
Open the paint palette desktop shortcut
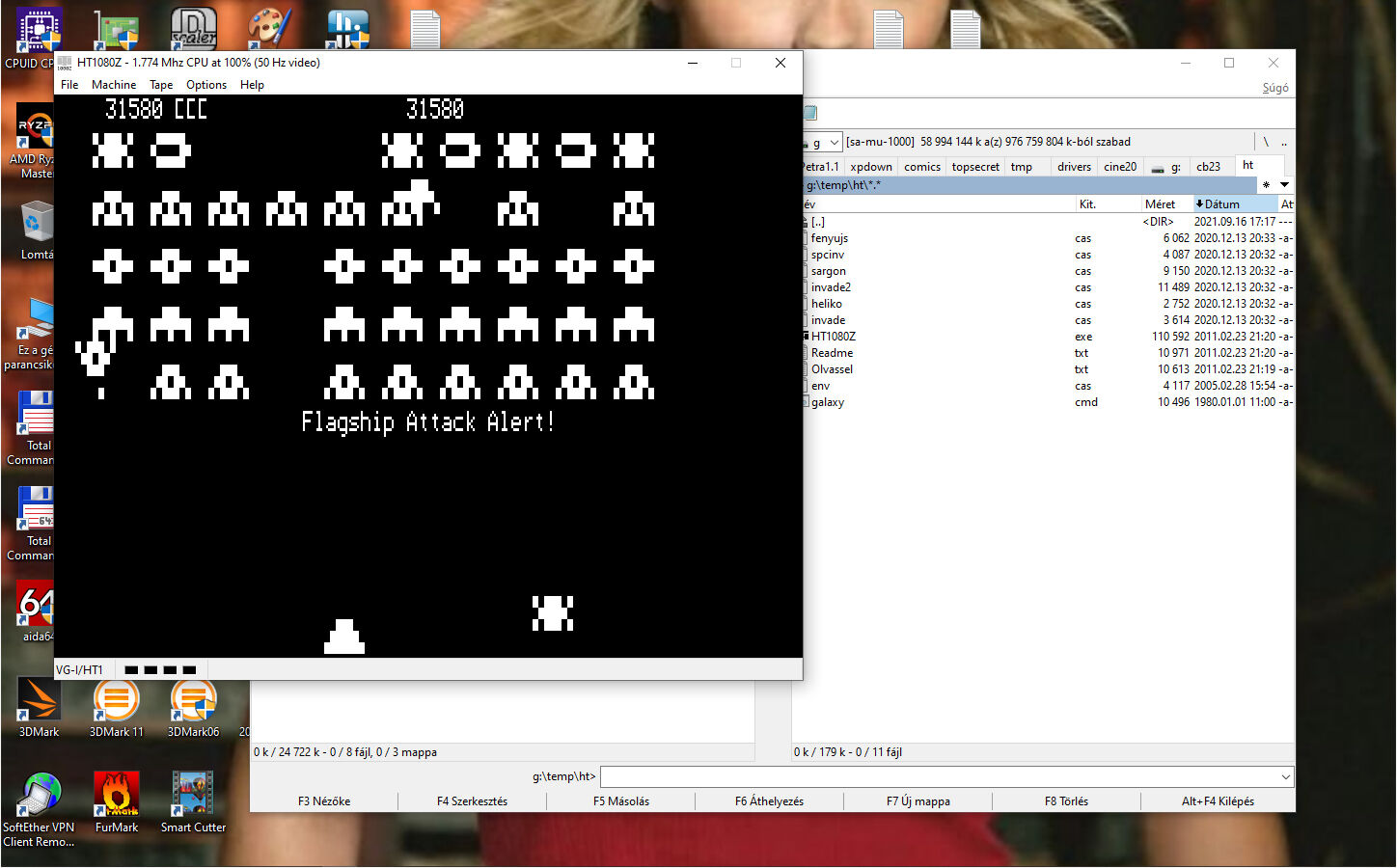click(x=270, y=29)
